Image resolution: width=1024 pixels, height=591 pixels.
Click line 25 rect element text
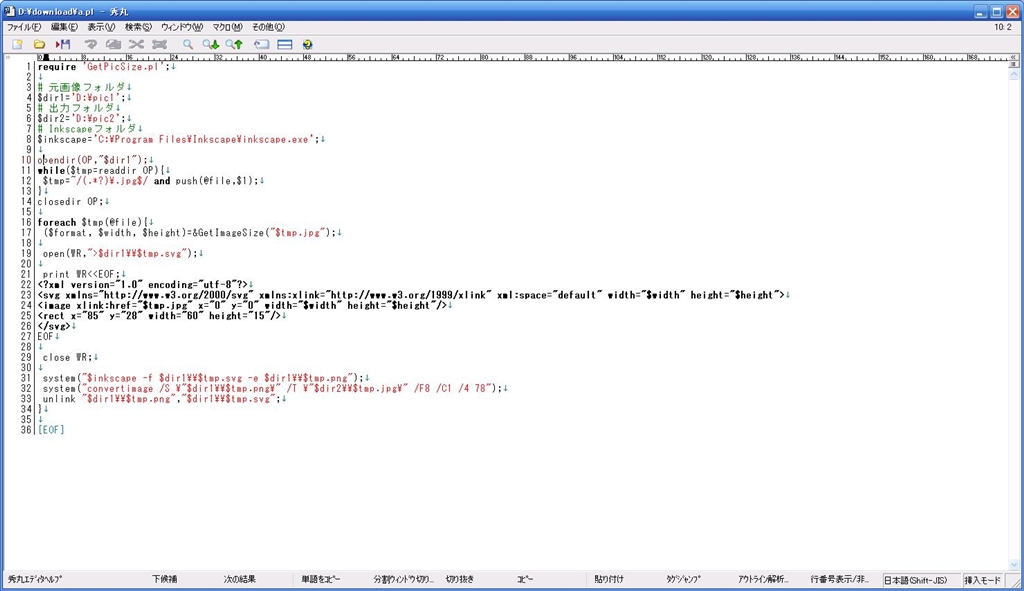click(x=159, y=316)
